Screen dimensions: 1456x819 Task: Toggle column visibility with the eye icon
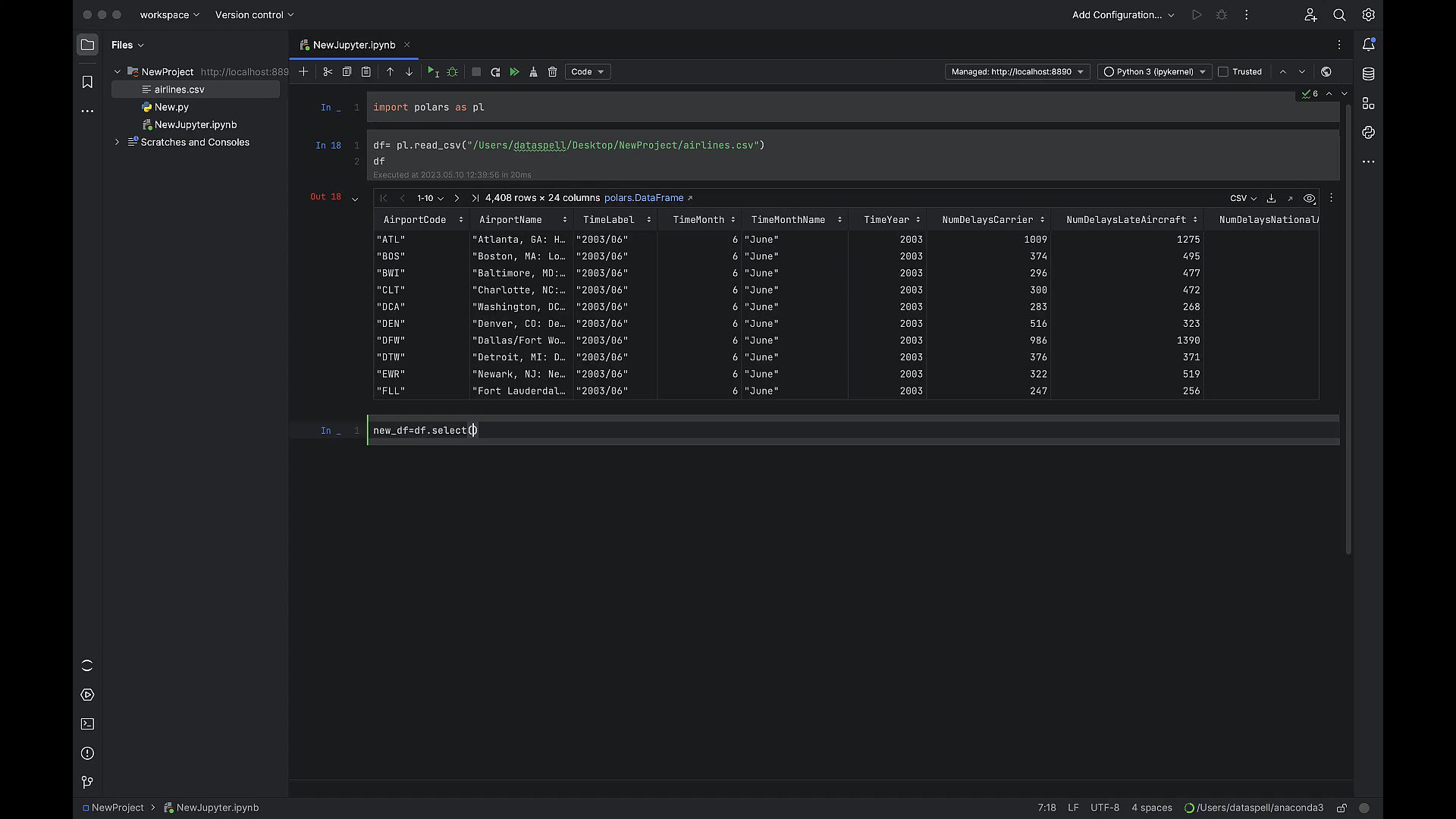(1309, 198)
